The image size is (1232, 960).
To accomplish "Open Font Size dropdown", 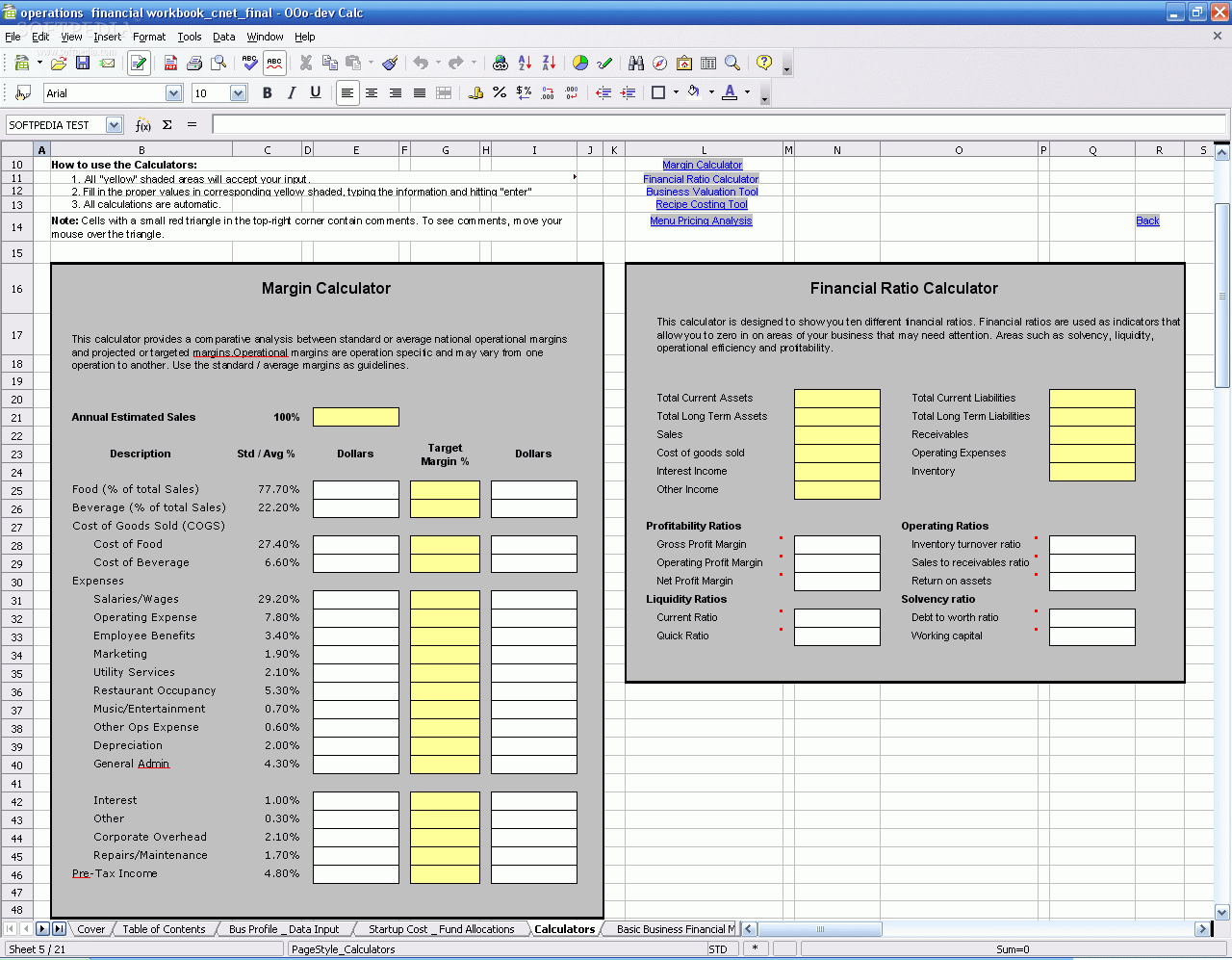I will tap(239, 93).
